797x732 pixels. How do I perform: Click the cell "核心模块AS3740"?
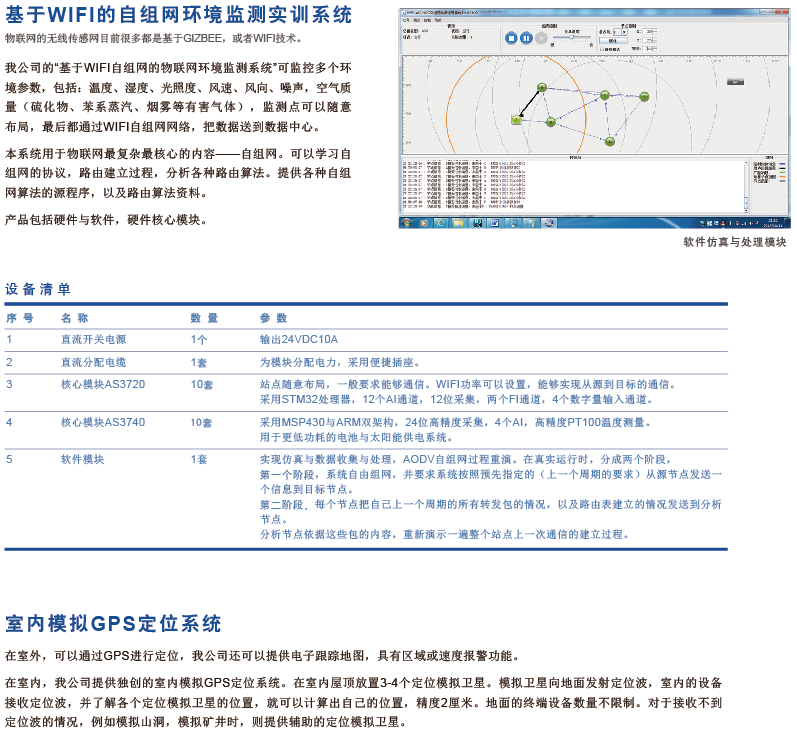(x=103, y=422)
